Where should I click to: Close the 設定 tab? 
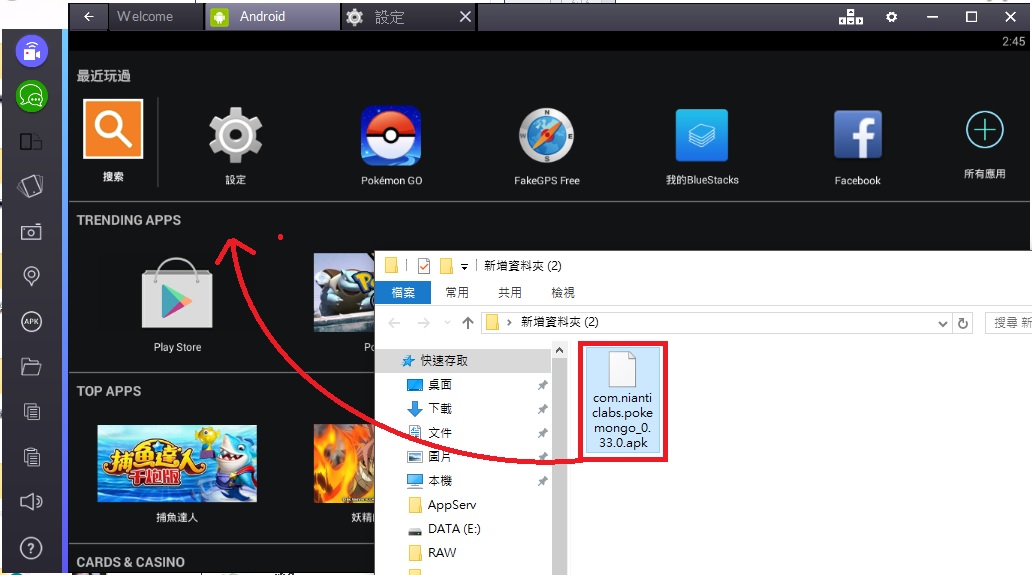(x=465, y=17)
